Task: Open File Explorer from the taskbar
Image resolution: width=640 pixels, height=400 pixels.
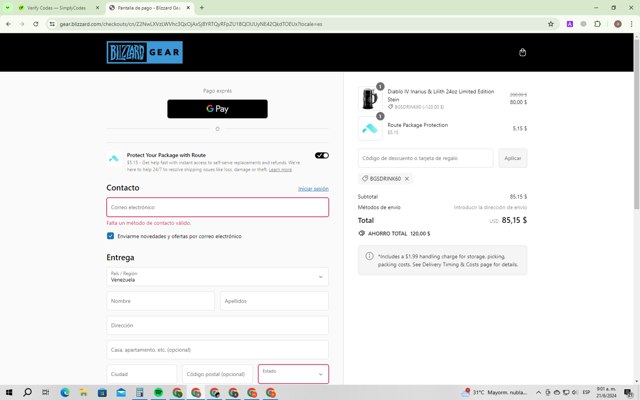Action: point(84,393)
